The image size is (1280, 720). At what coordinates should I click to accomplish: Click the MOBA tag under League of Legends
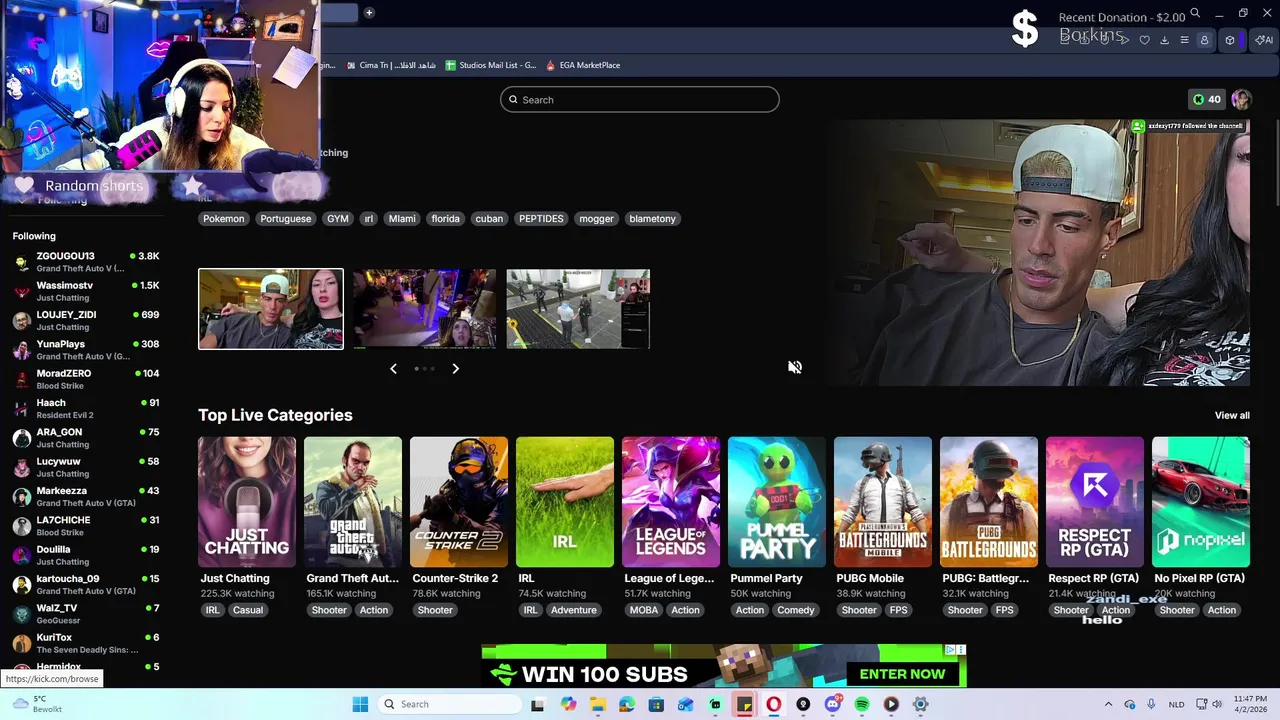[x=644, y=610]
